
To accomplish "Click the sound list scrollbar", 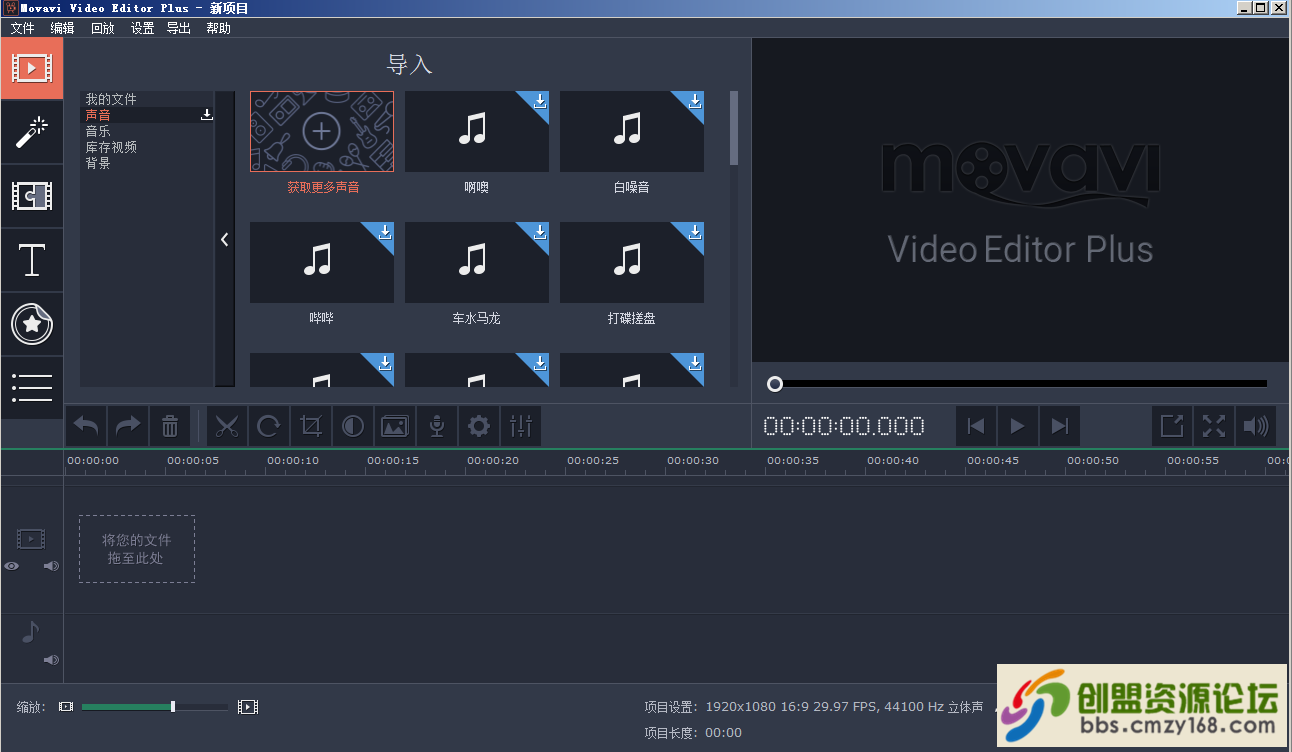I will click(x=734, y=128).
